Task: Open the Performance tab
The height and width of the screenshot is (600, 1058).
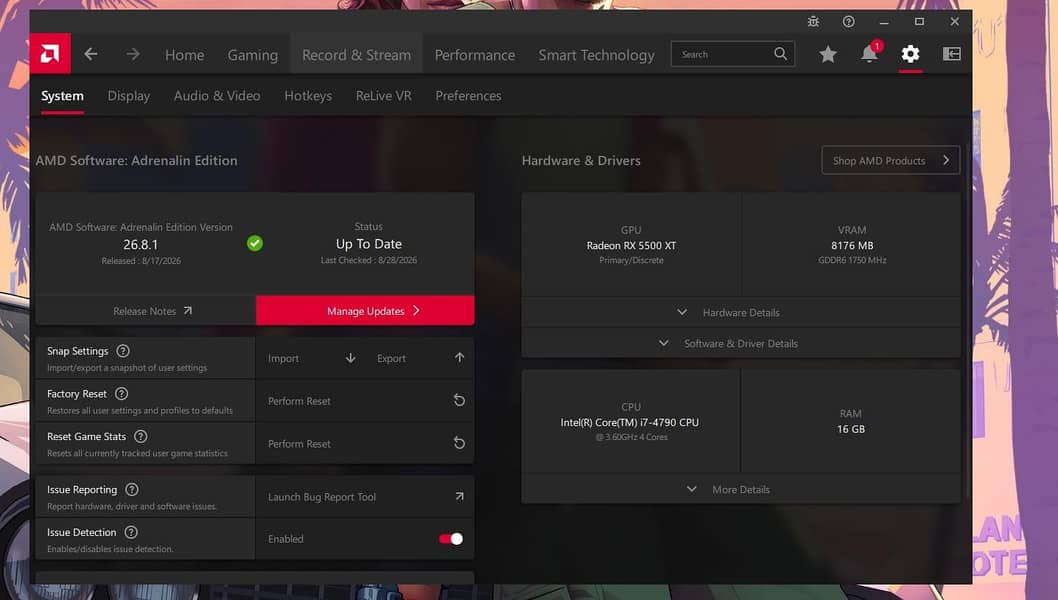Action: 474,55
